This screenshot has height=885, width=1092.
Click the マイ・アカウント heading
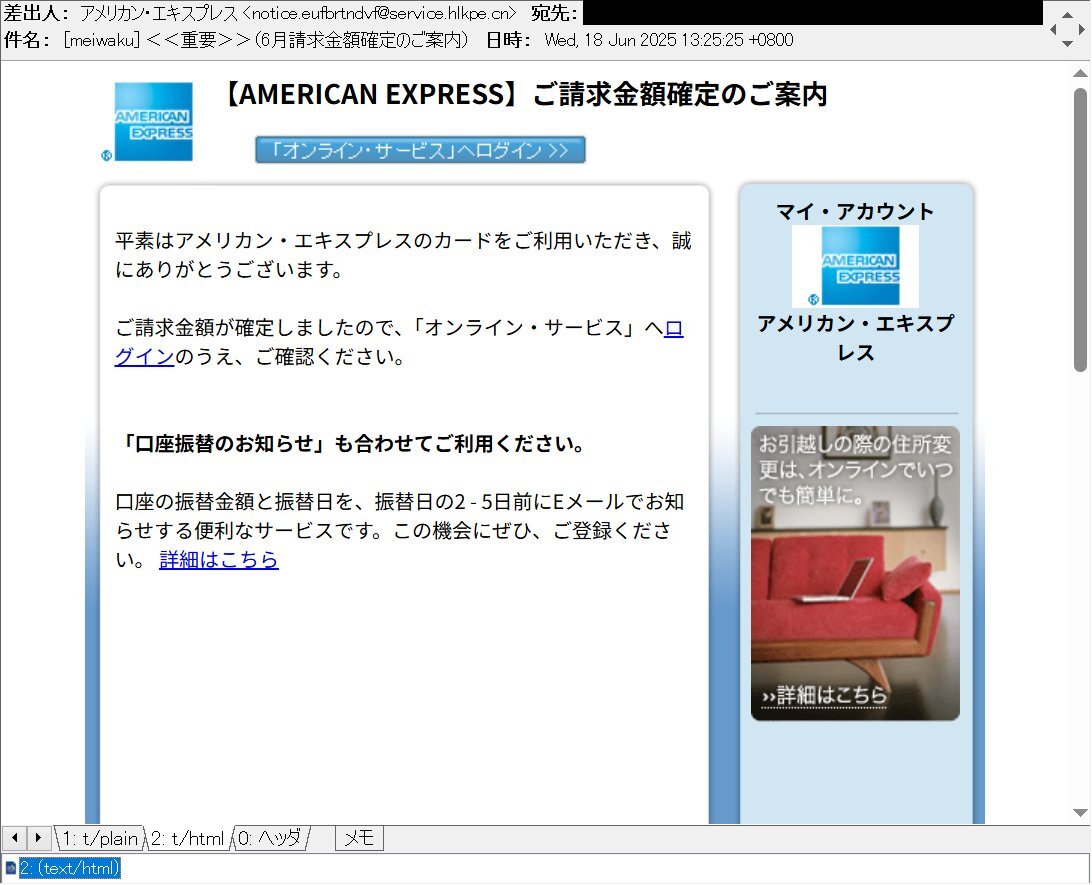coord(855,211)
